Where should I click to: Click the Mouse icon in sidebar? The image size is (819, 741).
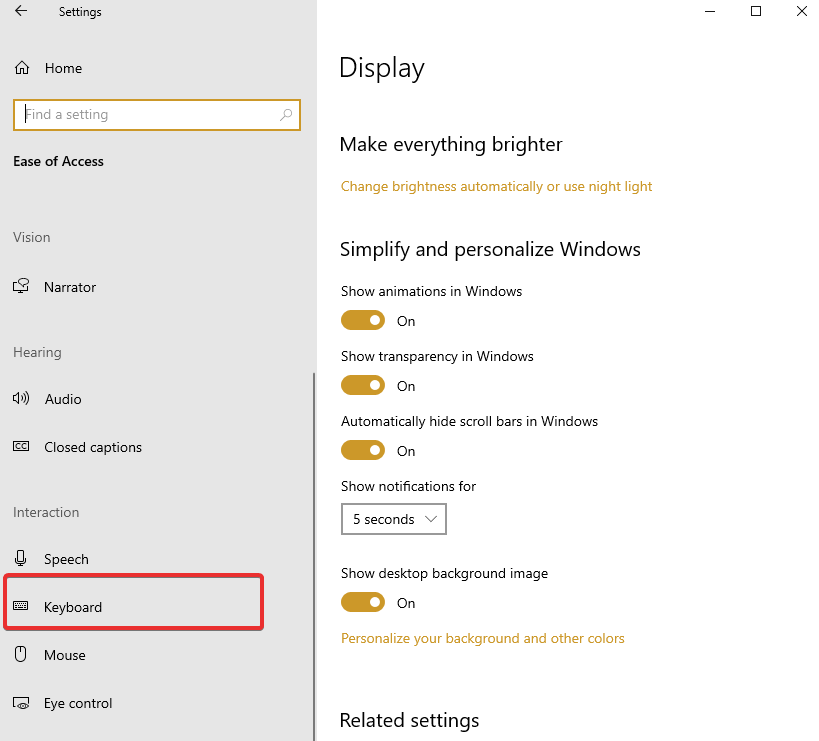pos(21,655)
